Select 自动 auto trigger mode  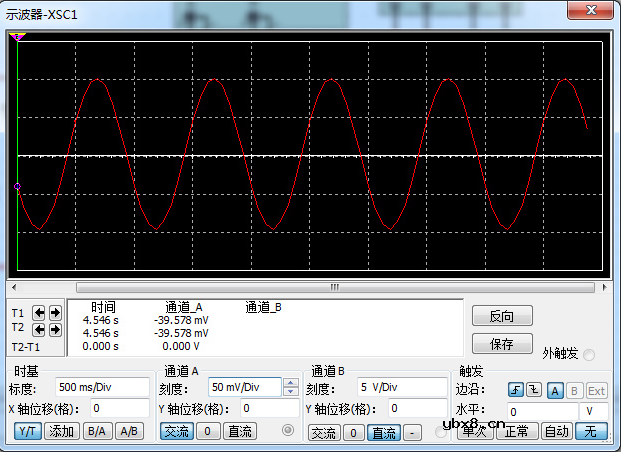[x=555, y=431]
